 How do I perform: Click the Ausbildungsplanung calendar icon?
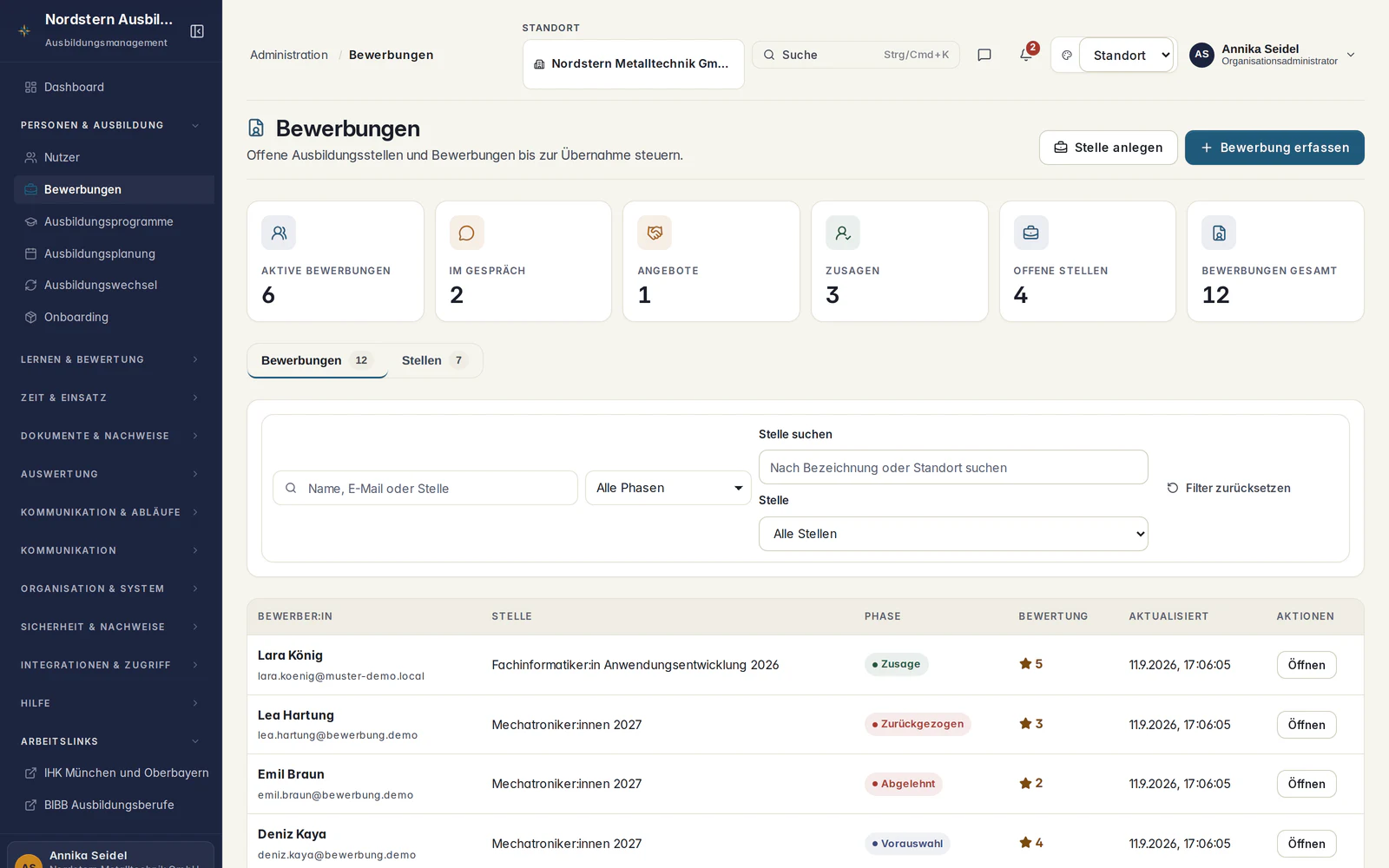click(31, 253)
